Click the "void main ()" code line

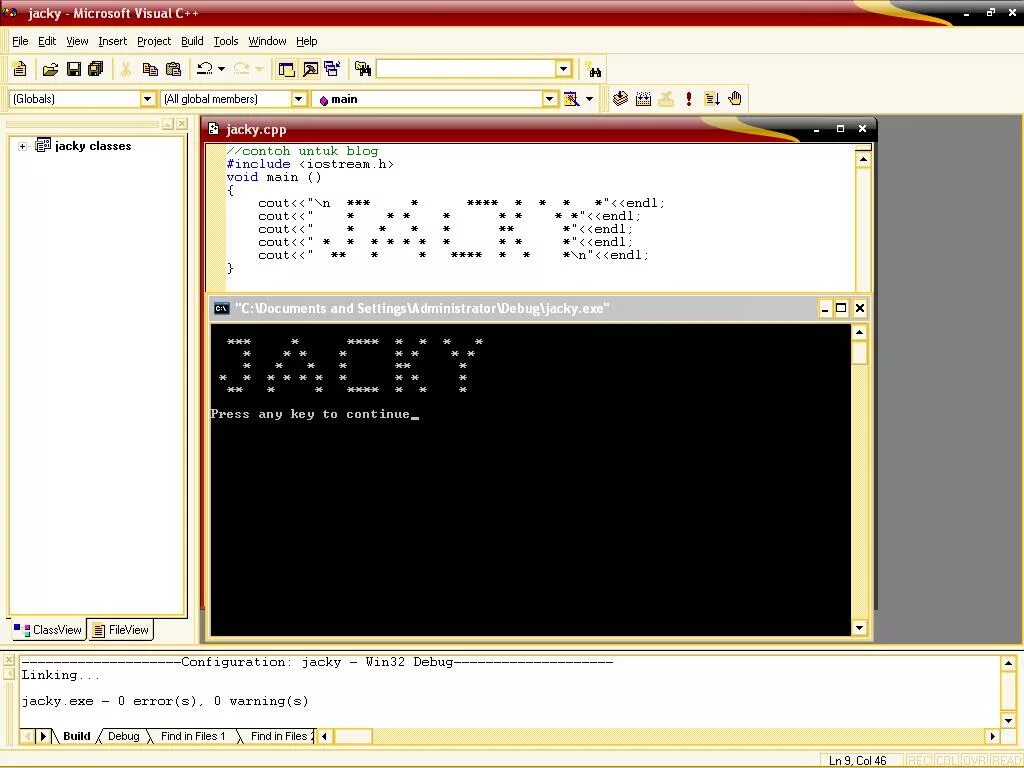click(274, 177)
